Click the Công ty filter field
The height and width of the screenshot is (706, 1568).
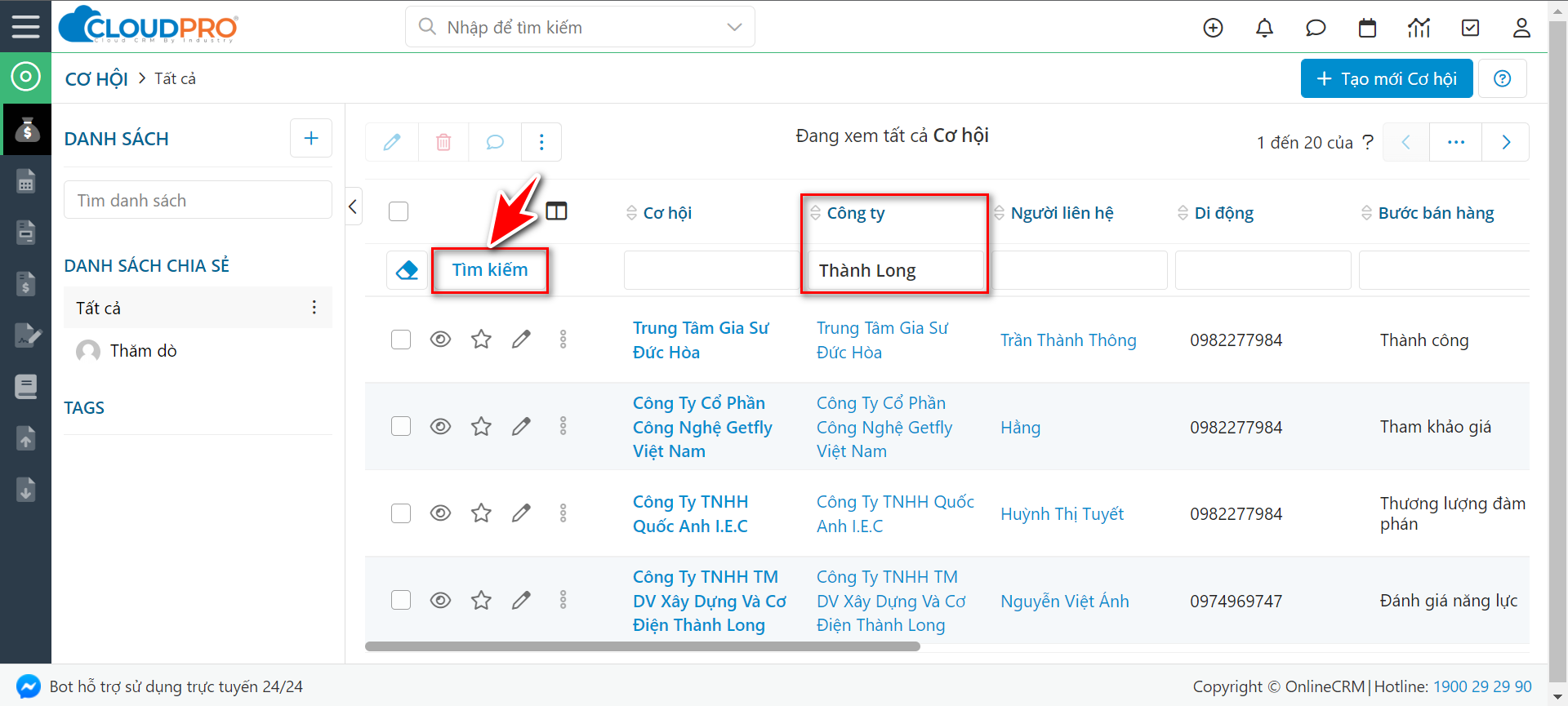[x=895, y=270]
